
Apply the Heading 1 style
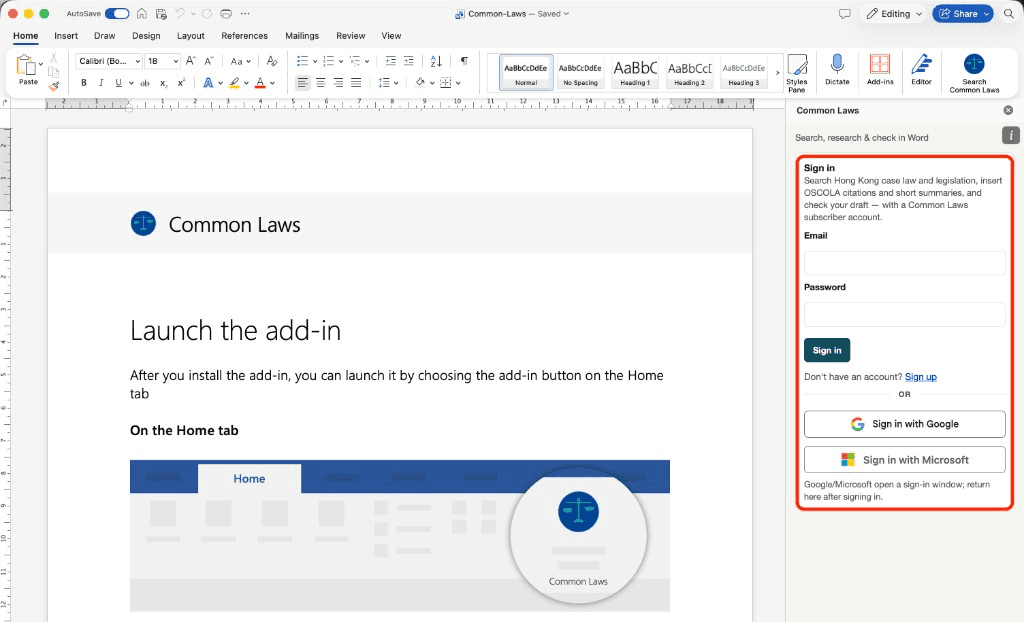tap(635, 72)
